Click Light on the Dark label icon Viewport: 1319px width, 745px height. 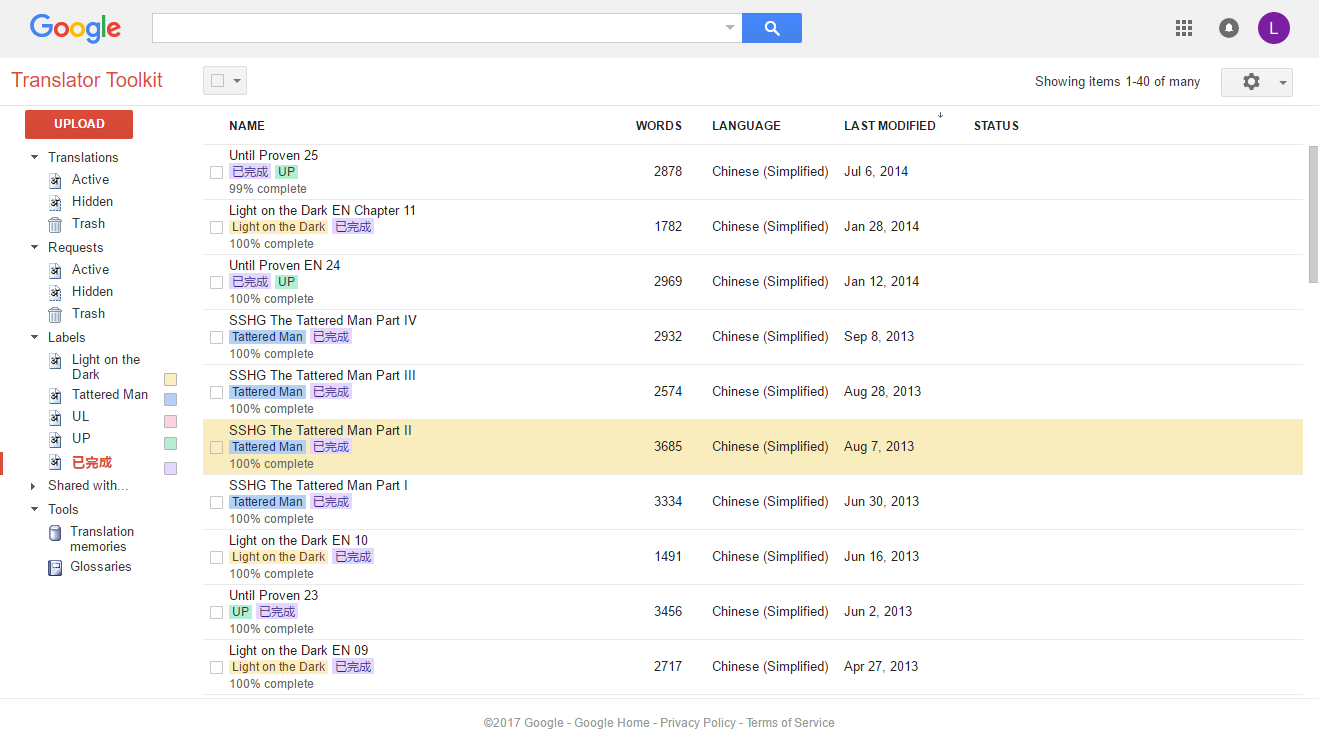(56, 360)
